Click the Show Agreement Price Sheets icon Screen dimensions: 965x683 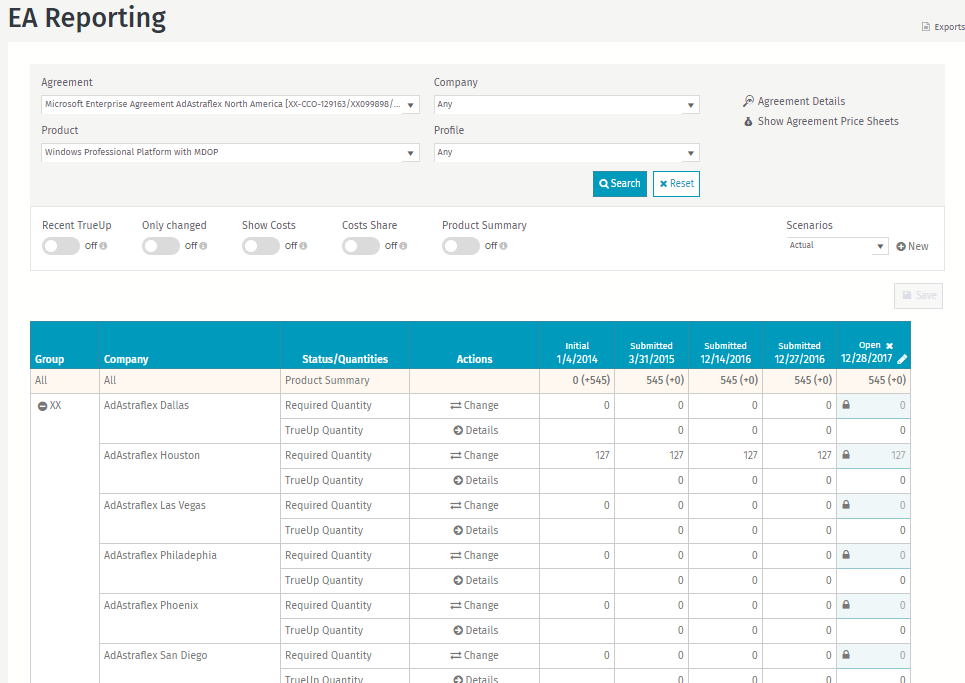click(x=748, y=121)
